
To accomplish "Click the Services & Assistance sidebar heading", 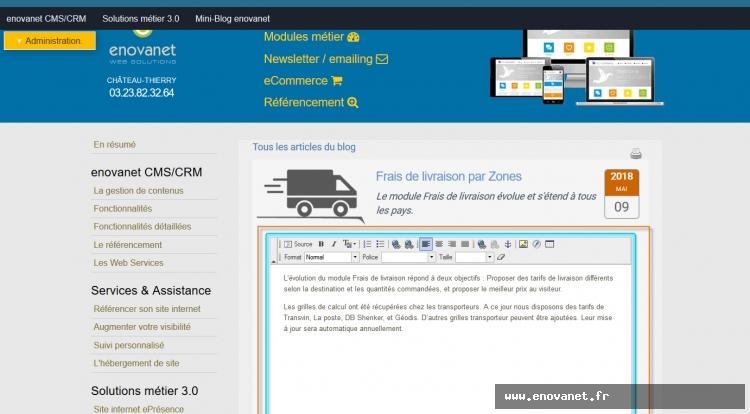I will 151,291.
